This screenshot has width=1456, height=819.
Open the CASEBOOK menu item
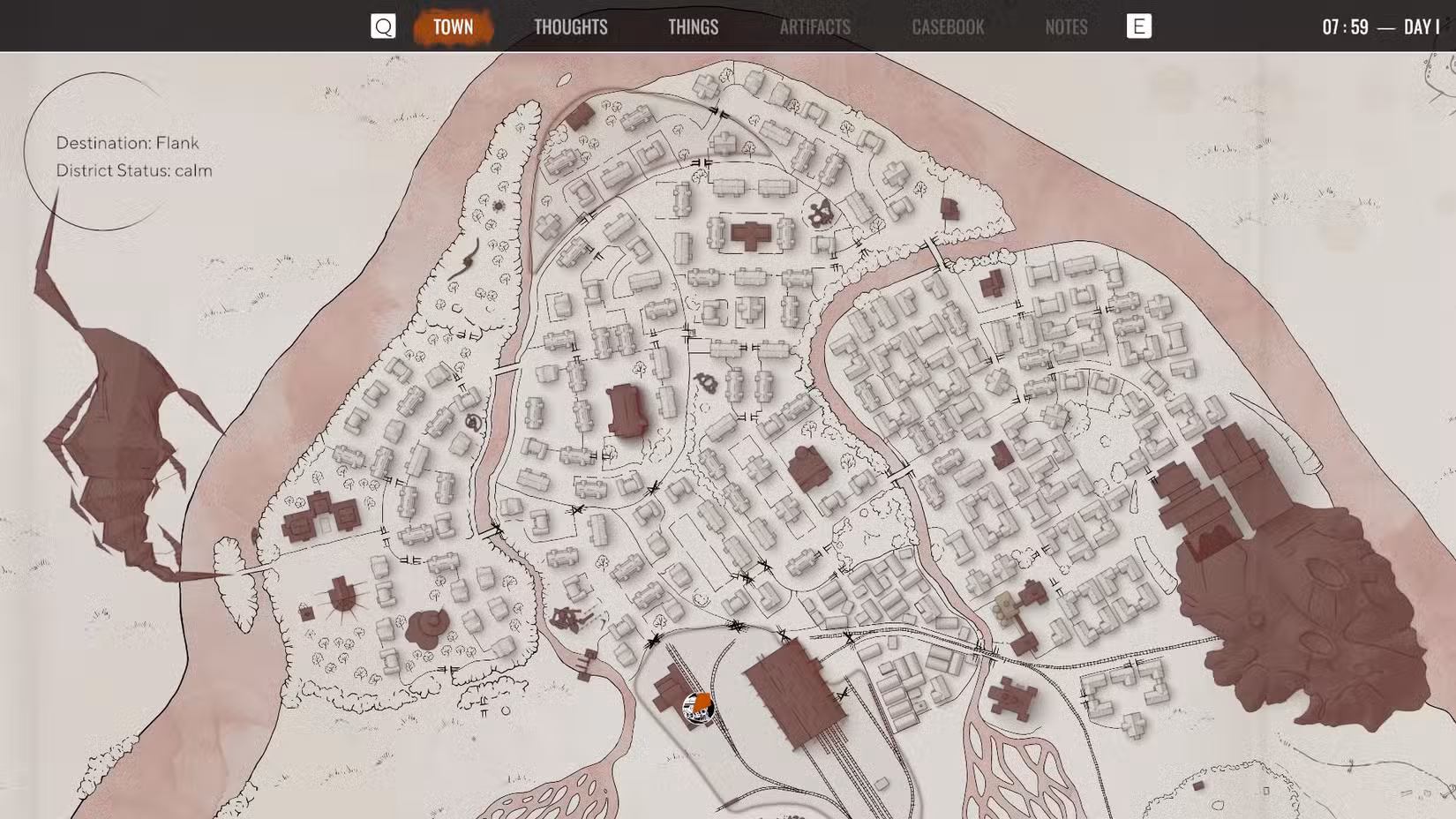tap(947, 26)
